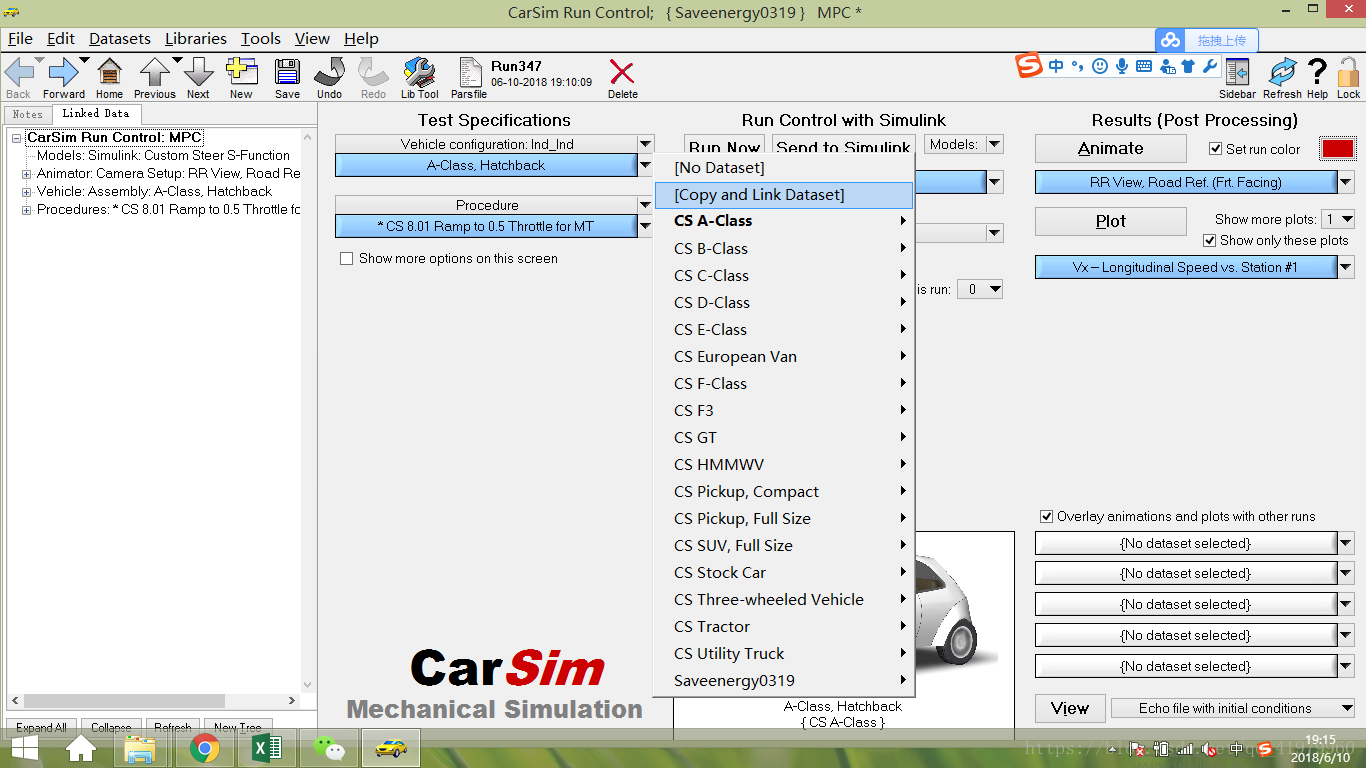Open File Explorer from the taskbar
Viewport: 1366px width, 768px height.
click(141, 747)
